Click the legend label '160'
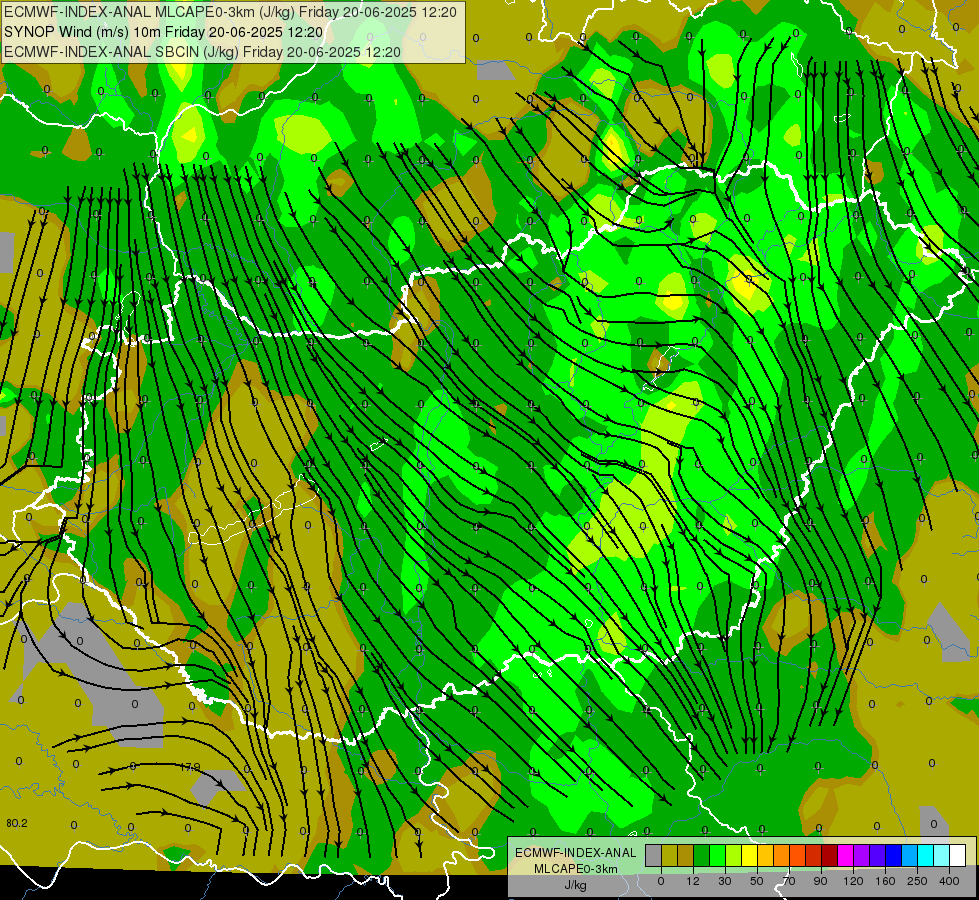The width and height of the screenshot is (979, 900). (x=885, y=881)
